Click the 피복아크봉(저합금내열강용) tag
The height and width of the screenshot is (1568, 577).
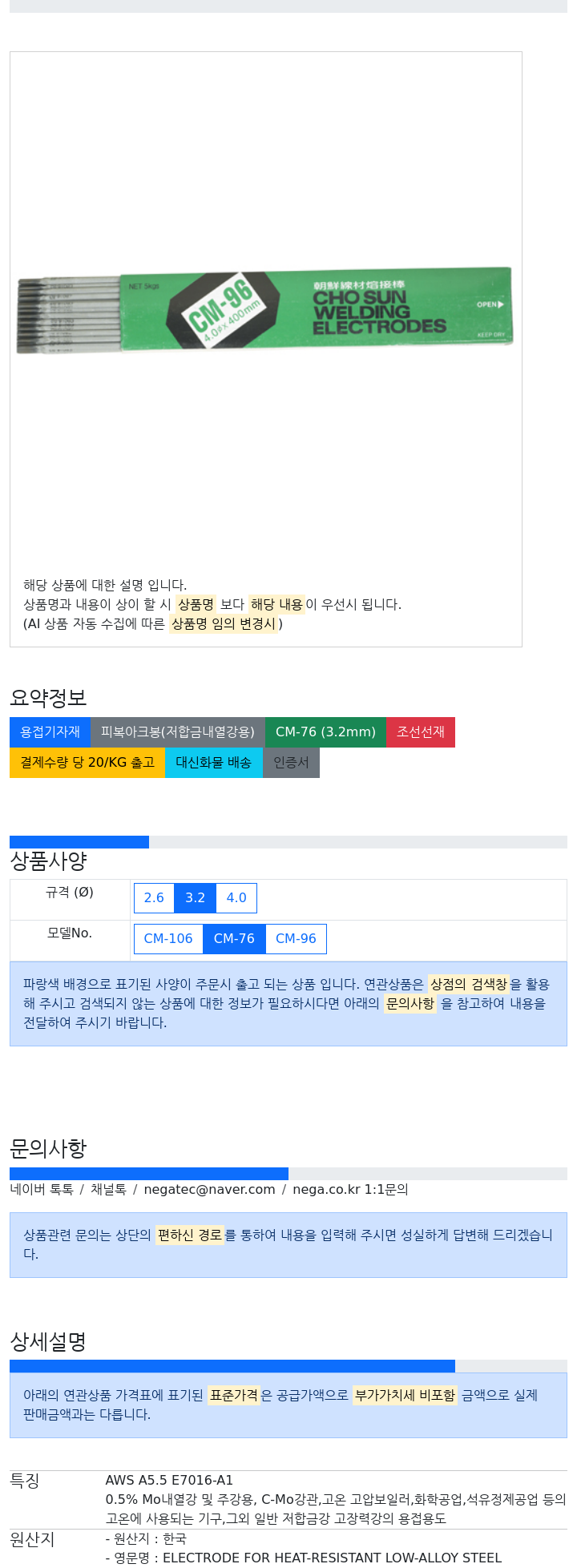click(178, 732)
